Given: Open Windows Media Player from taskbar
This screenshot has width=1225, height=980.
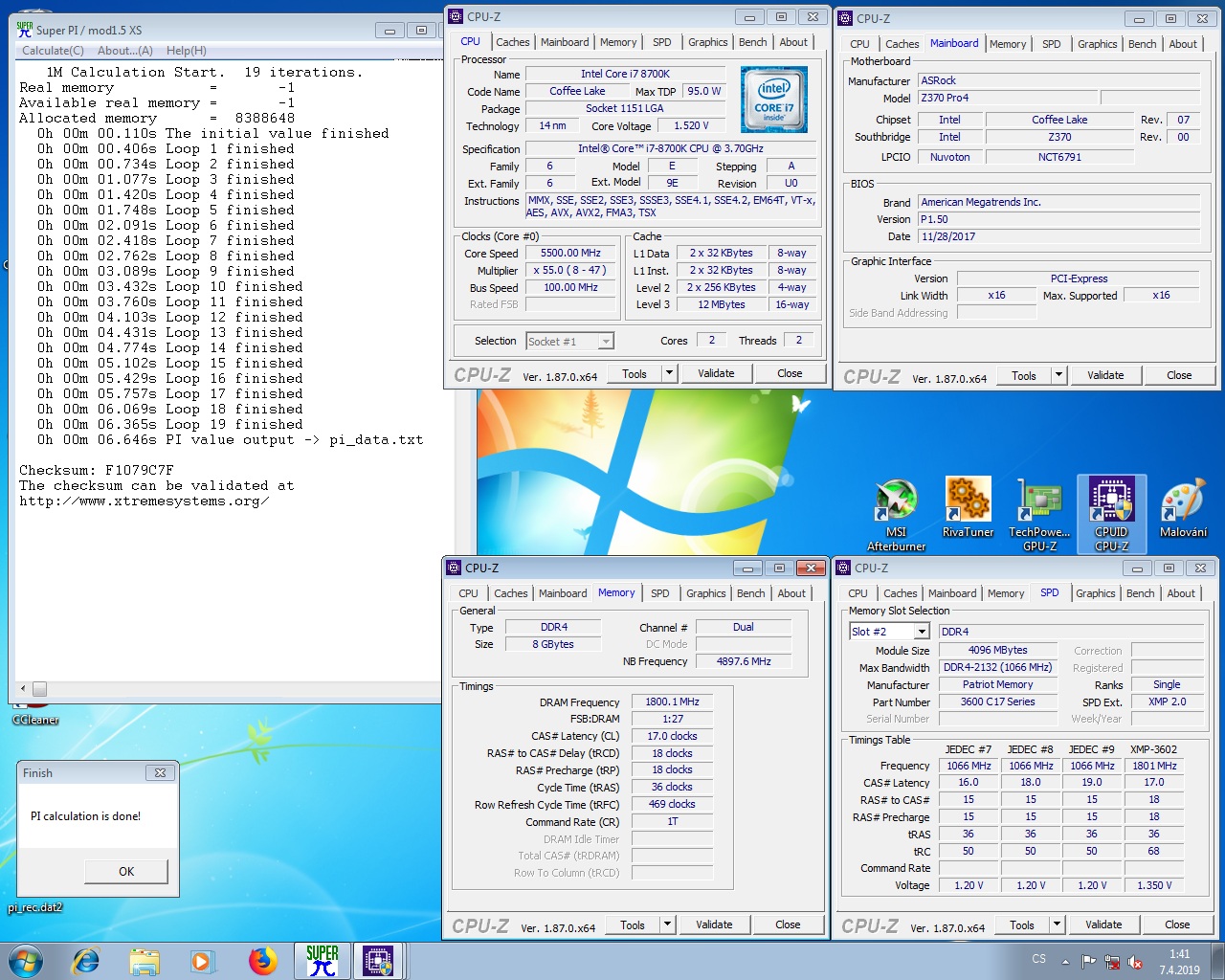Looking at the screenshot, I should coord(203,961).
